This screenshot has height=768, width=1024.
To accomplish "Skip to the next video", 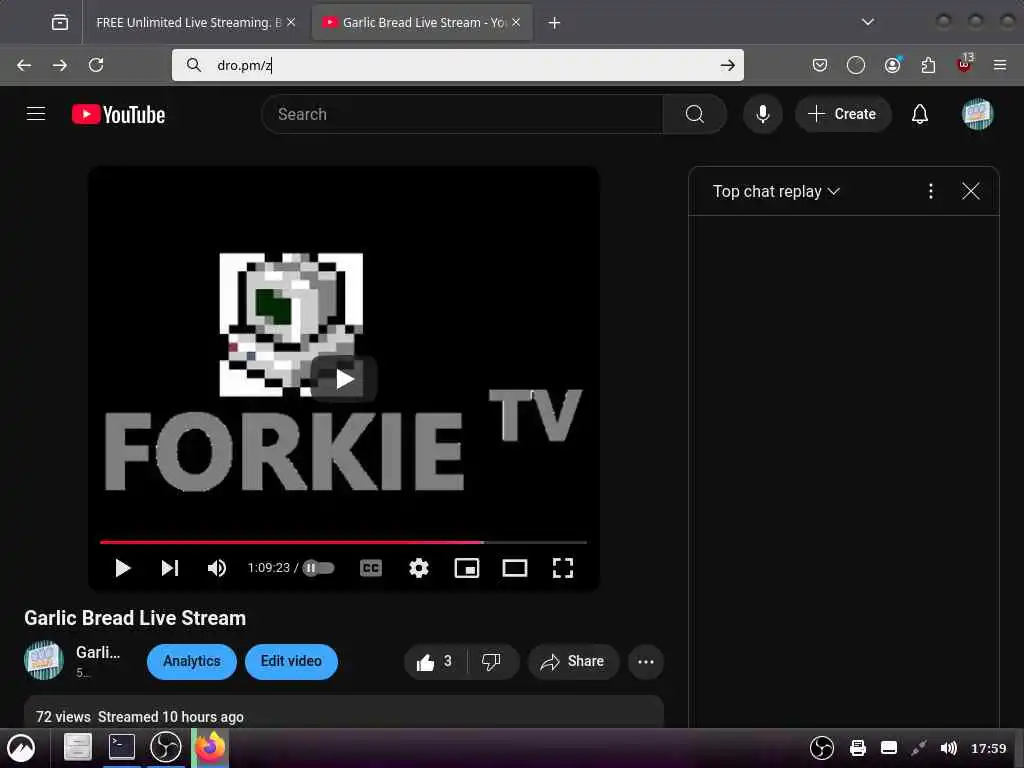I will (170, 568).
